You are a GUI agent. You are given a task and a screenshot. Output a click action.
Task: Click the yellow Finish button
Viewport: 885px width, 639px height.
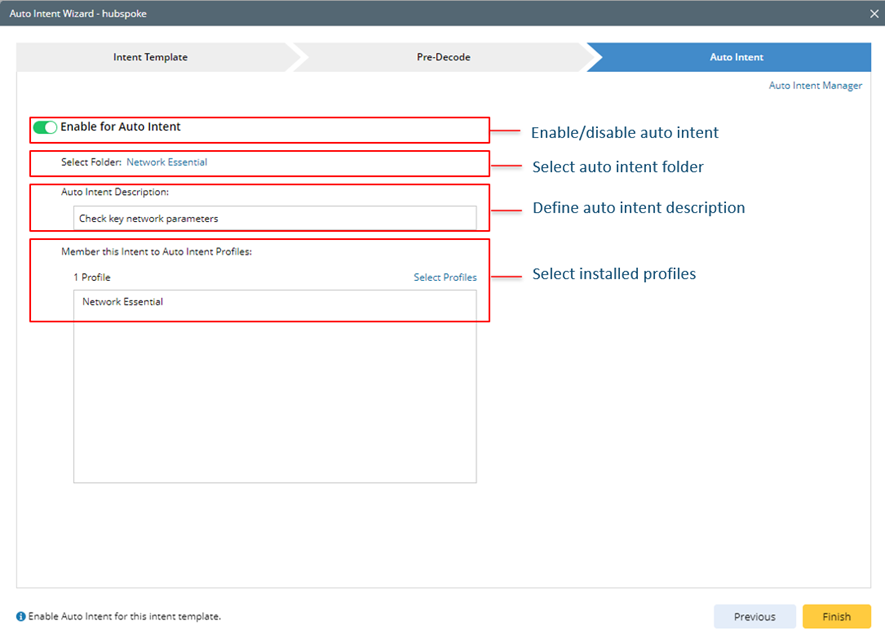tap(836, 617)
